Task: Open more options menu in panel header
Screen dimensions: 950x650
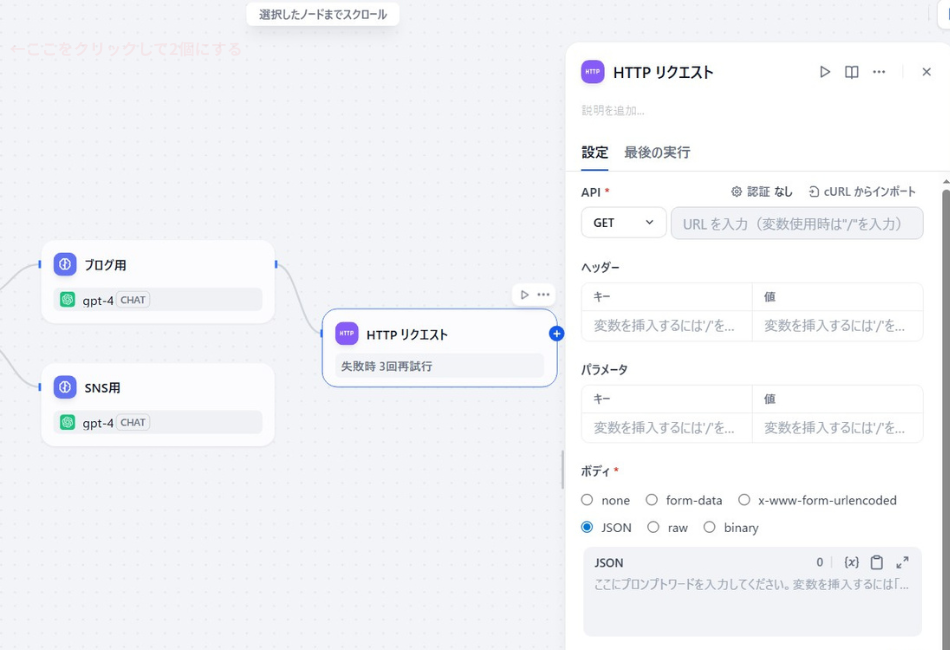Action: (x=879, y=72)
